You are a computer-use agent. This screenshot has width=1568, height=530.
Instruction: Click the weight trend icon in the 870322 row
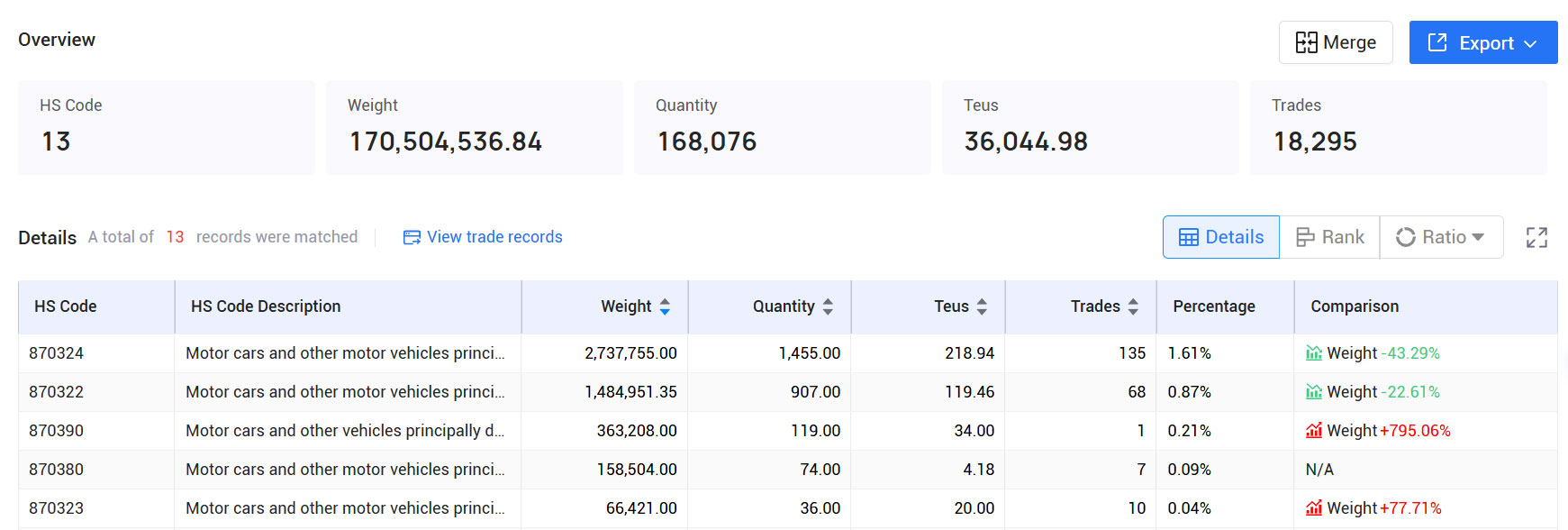click(x=1314, y=392)
